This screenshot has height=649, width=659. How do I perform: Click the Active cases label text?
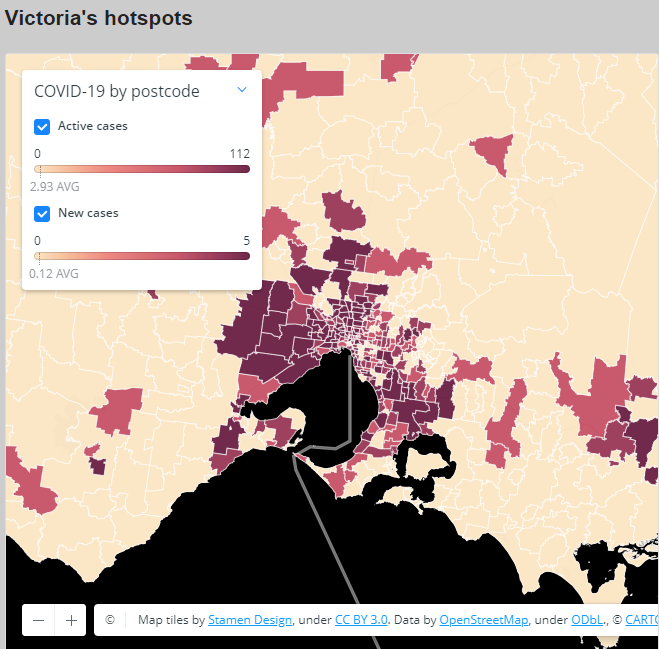tap(93, 127)
